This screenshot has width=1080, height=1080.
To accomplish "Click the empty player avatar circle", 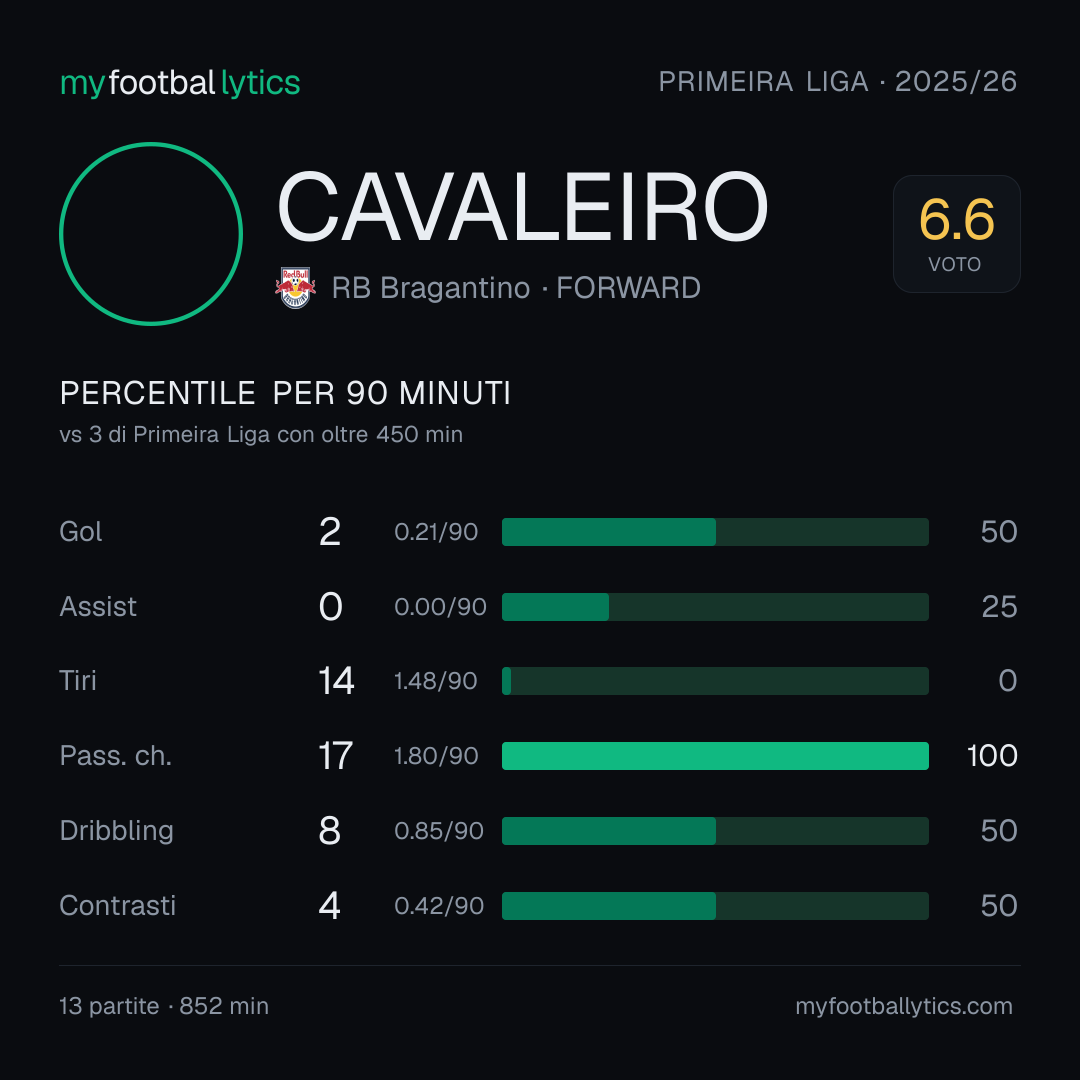I will pyautogui.click(x=151, y=233).
